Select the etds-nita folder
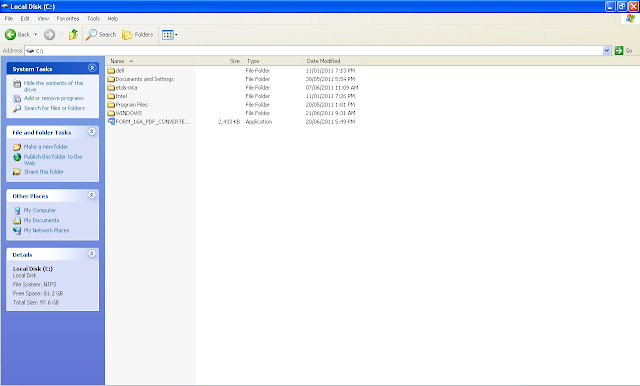The image size is (640, 386). 126,88
